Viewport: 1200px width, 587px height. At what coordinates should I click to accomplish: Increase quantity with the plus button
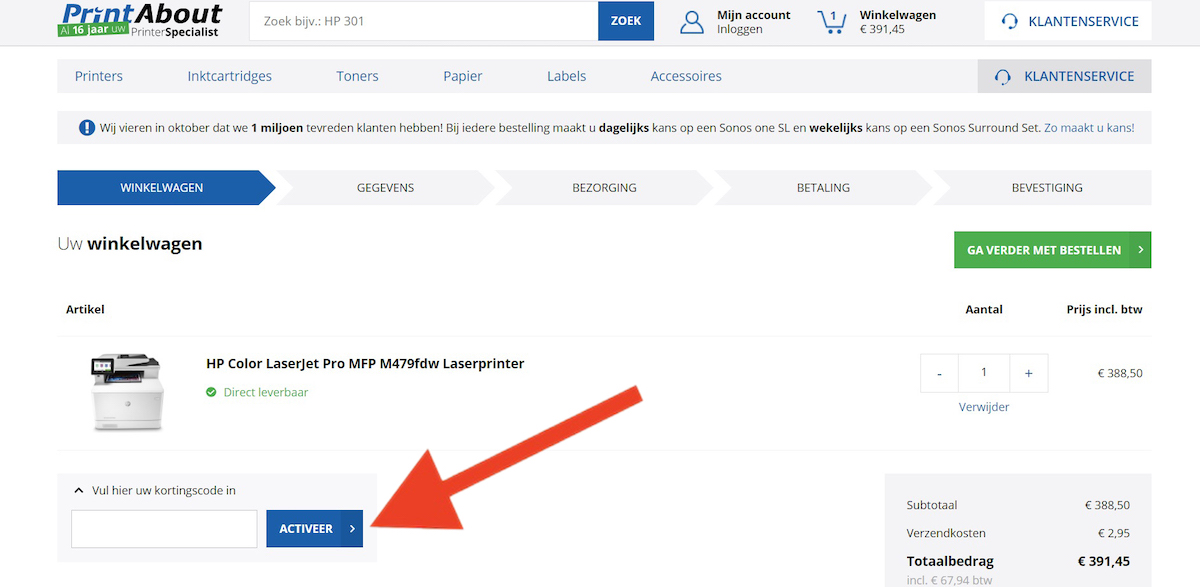pyautogui.click(x=1029, y=373)
